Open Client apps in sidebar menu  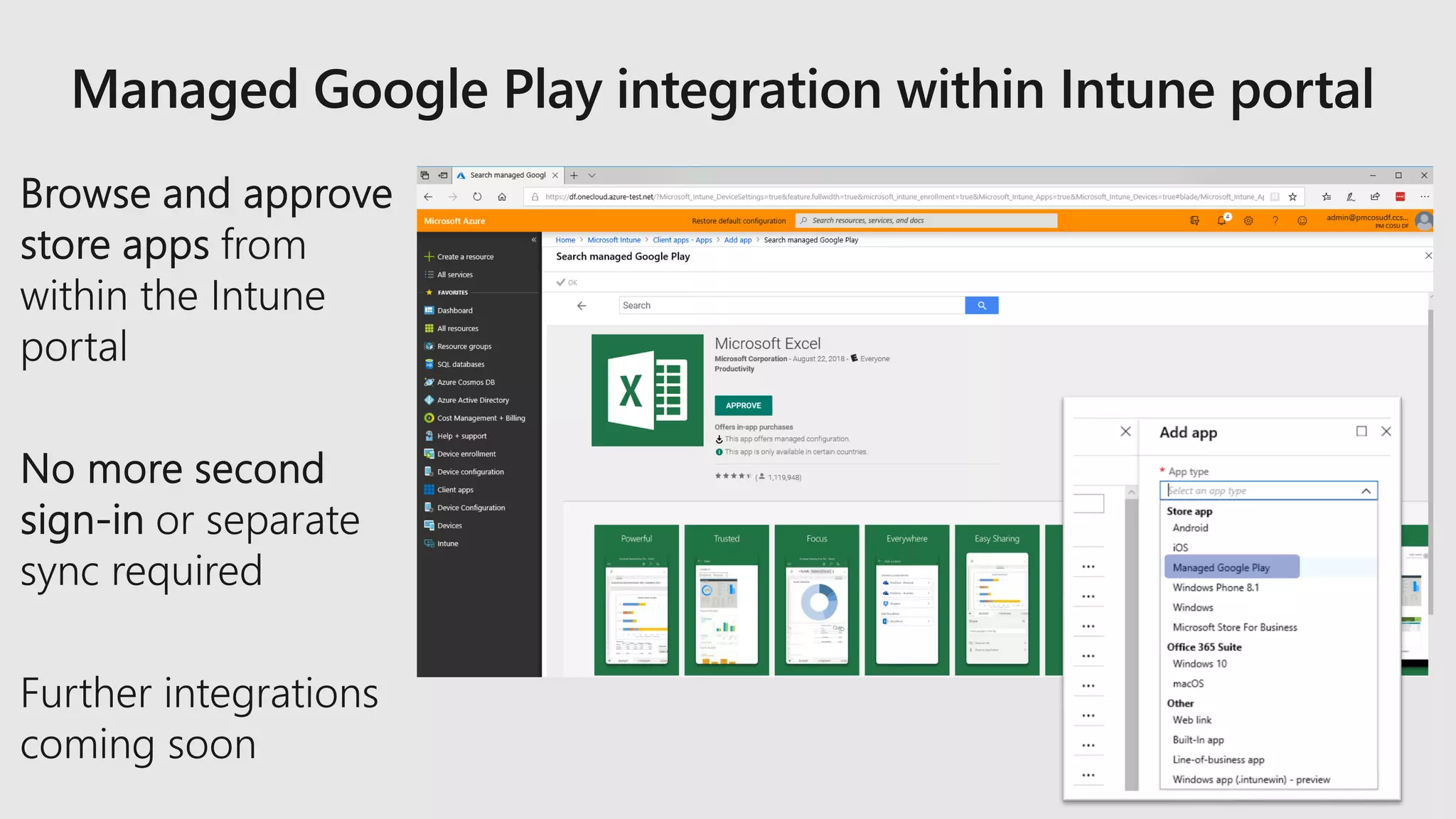[455, 490]
